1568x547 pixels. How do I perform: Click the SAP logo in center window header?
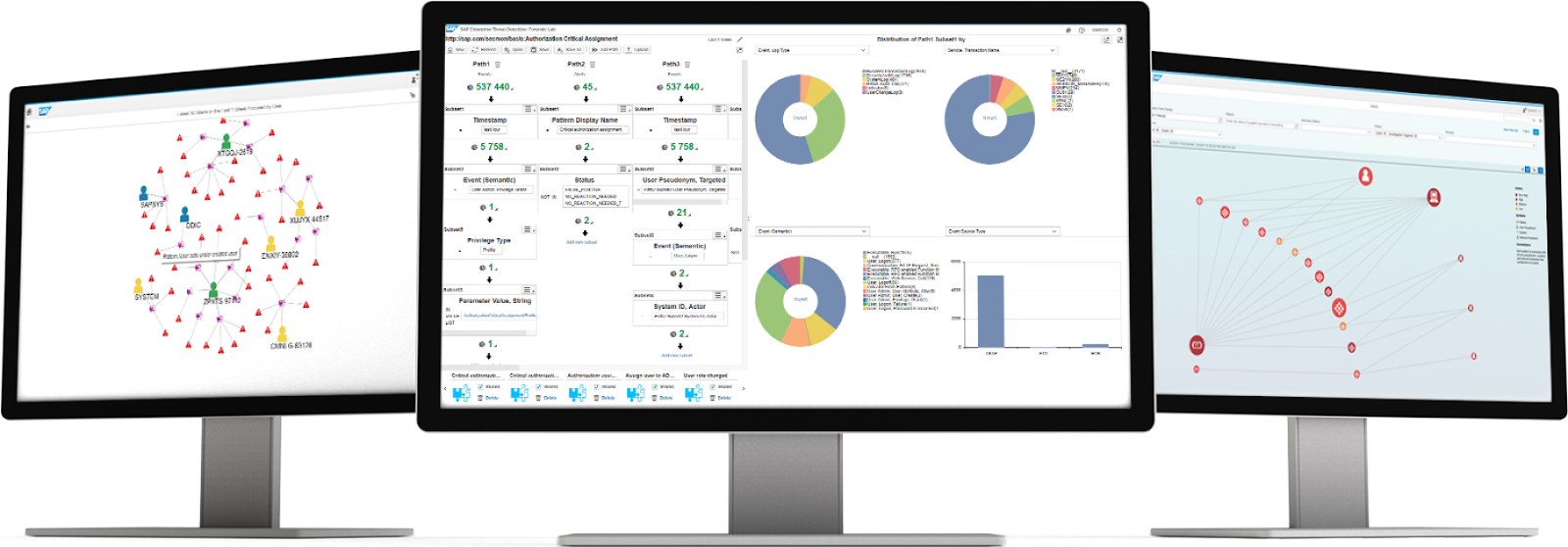(x=452, y=28)
